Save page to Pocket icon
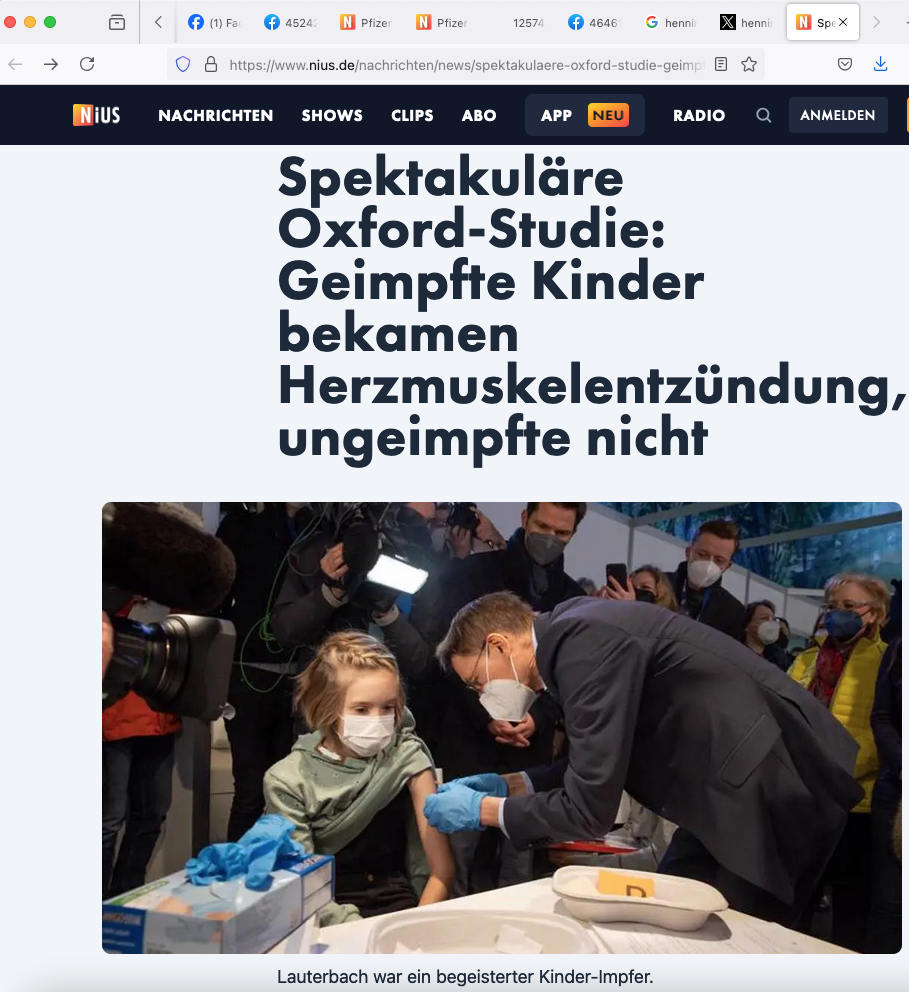Screen dimensions: 909x992 click(844, 64)
